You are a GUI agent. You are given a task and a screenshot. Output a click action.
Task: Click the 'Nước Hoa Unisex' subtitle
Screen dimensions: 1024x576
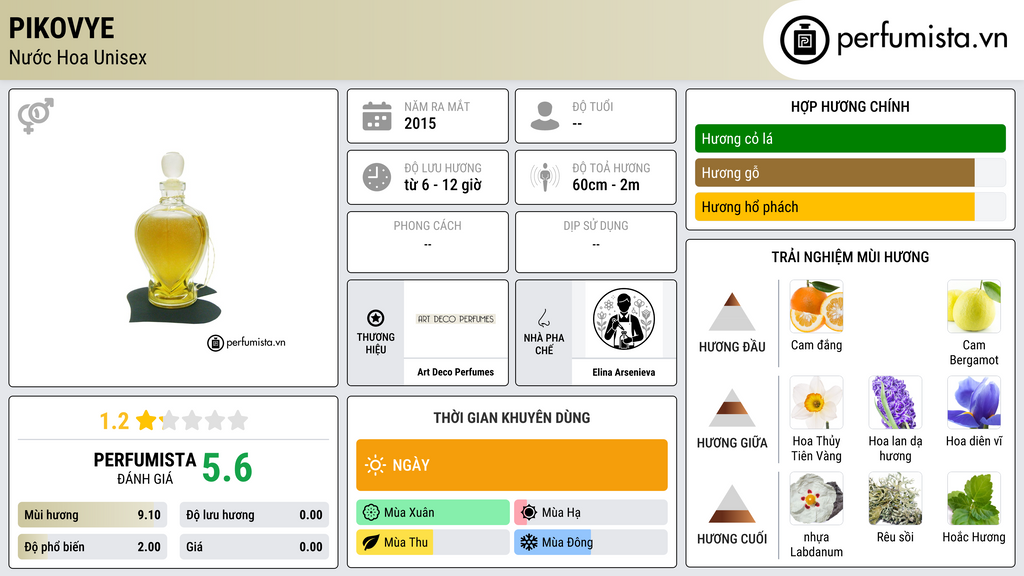[78, 57]
